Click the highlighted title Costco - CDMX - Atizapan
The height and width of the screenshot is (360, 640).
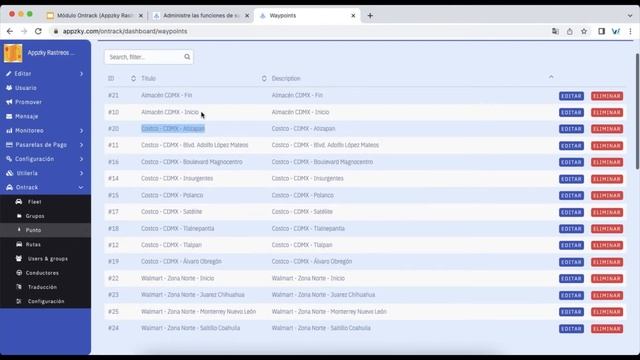click(173, 129)
